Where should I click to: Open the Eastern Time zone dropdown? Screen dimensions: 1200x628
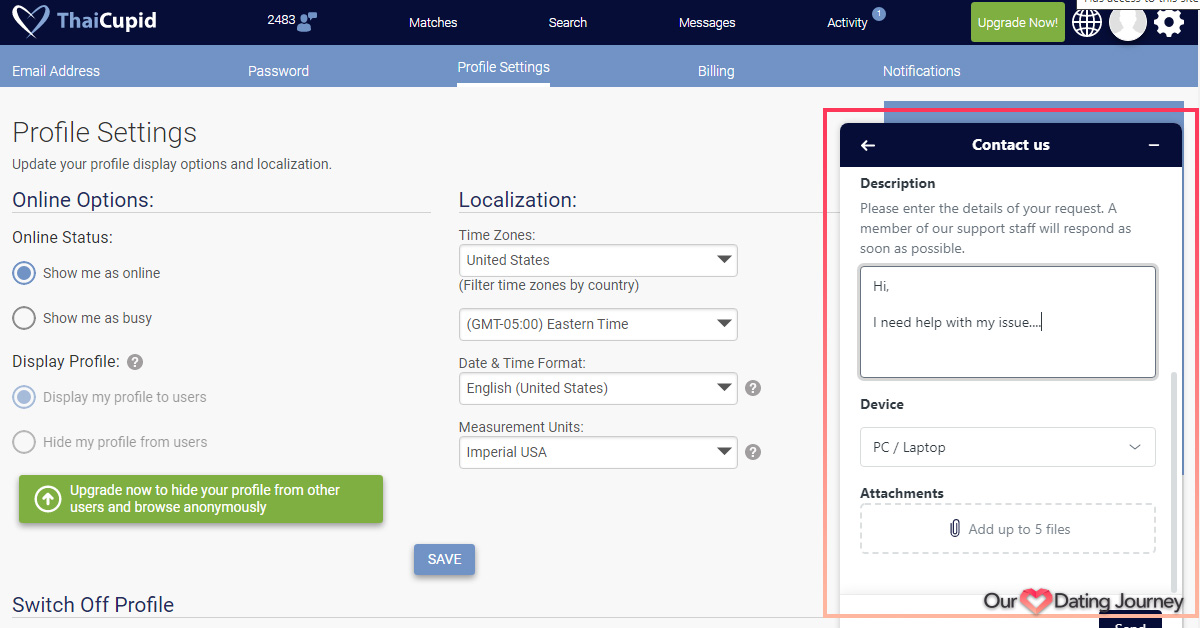[598, 324]
